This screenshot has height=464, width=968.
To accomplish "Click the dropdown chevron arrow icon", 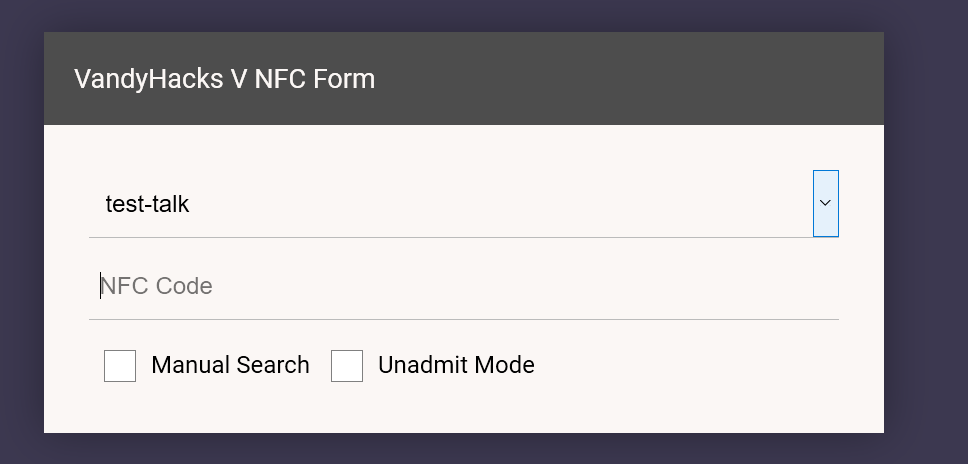I will (825, 203).
